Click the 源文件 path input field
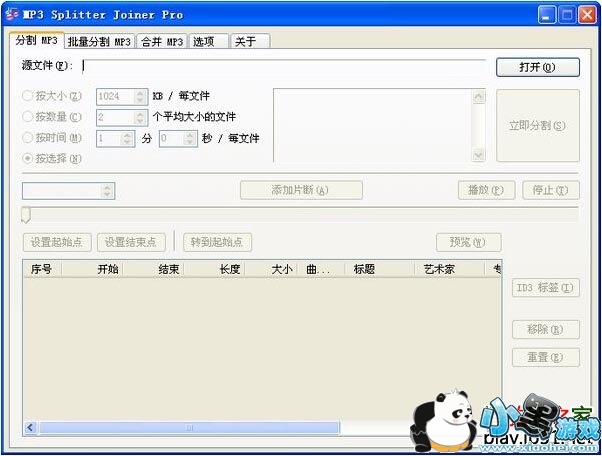 pyautogui.click(x=284, y=66)
